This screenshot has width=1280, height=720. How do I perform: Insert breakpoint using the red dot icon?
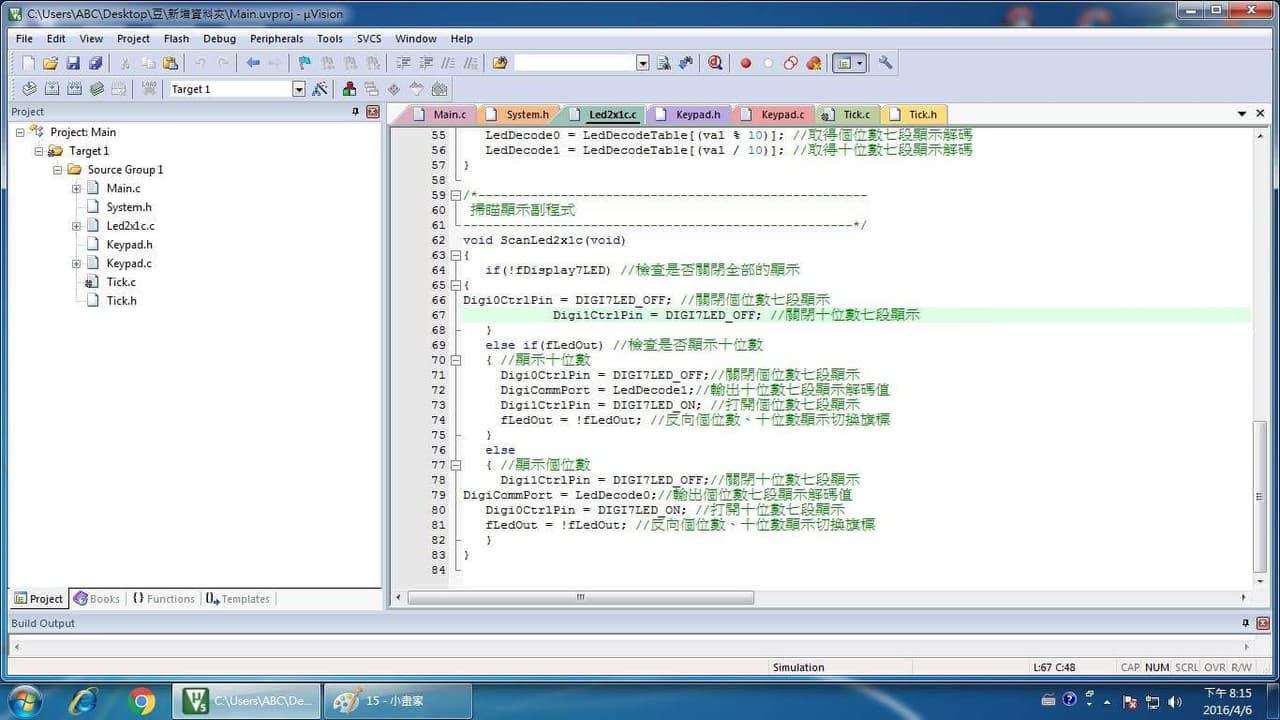pyautogui.click(x=745, y=63)
